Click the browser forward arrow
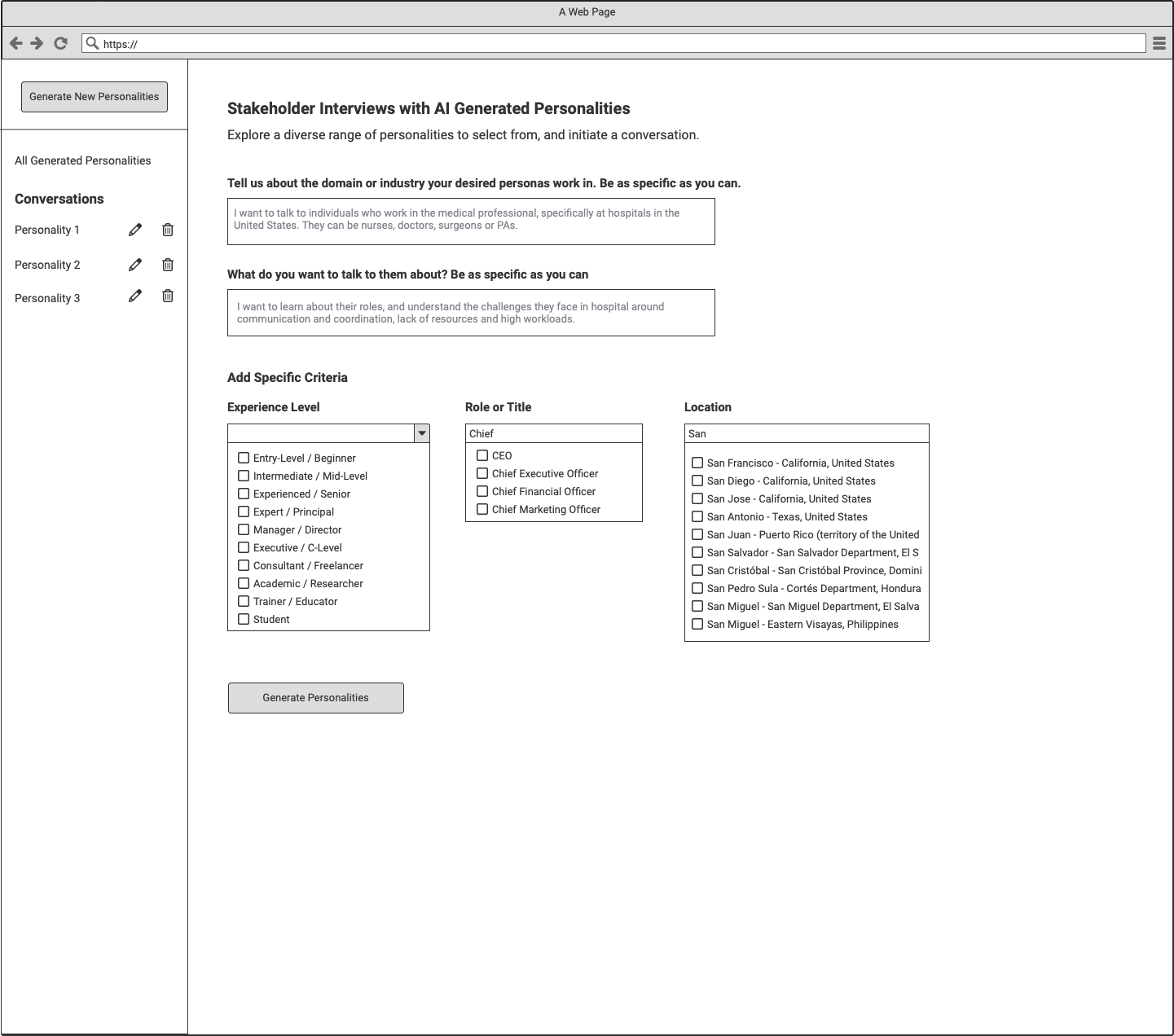1174x1036 pixels. (x=37, y=43)
